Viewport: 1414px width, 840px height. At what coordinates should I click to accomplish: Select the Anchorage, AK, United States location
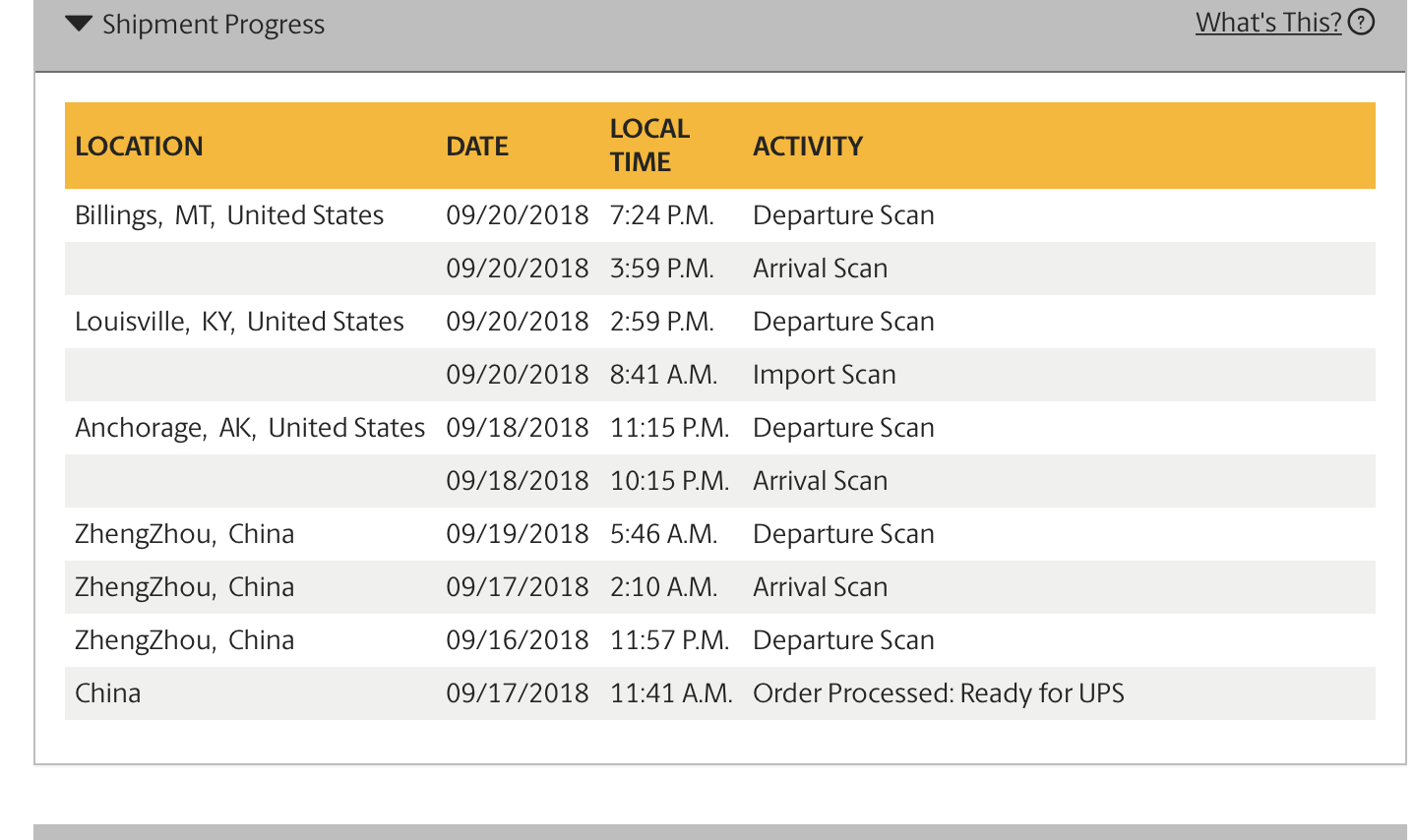250,428
